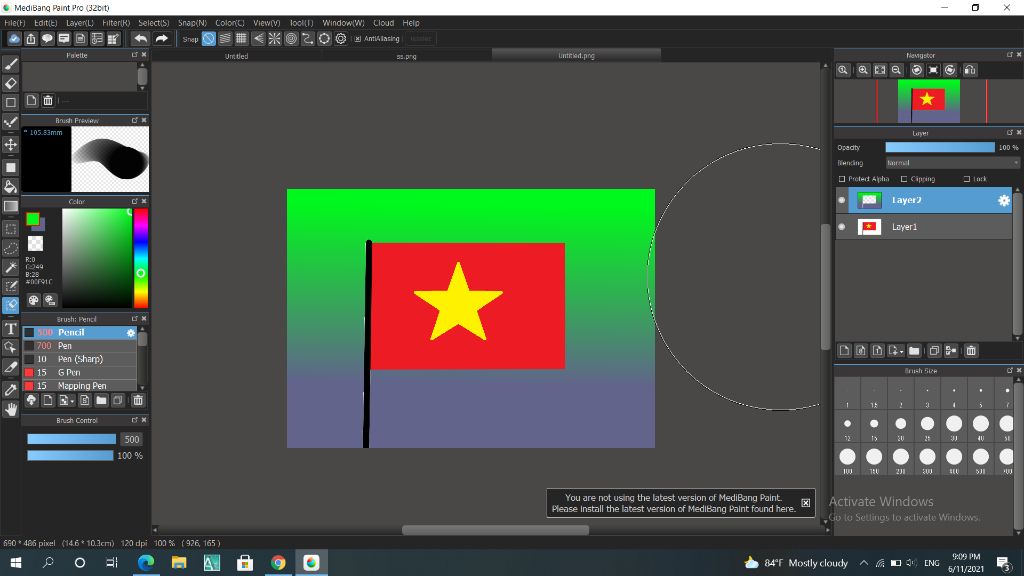Duplicate layer icon in Layer panel
1024x576 pixels.
[934, 351]
